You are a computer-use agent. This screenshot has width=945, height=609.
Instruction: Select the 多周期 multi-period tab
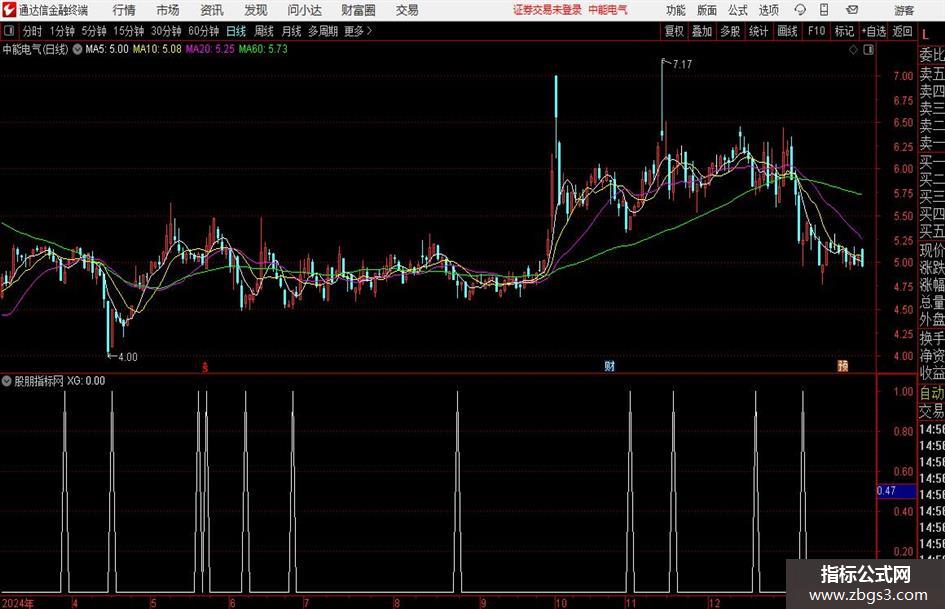click(322, 31)
